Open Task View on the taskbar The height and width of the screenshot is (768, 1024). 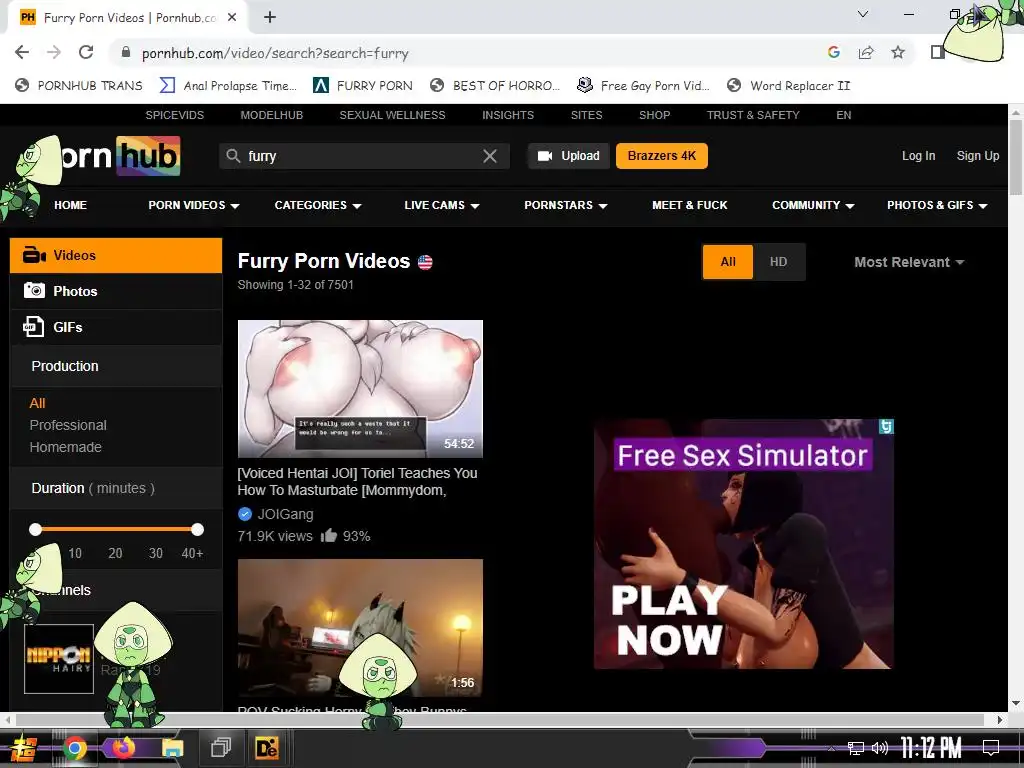pyautogui.click(x=221, y=747)
